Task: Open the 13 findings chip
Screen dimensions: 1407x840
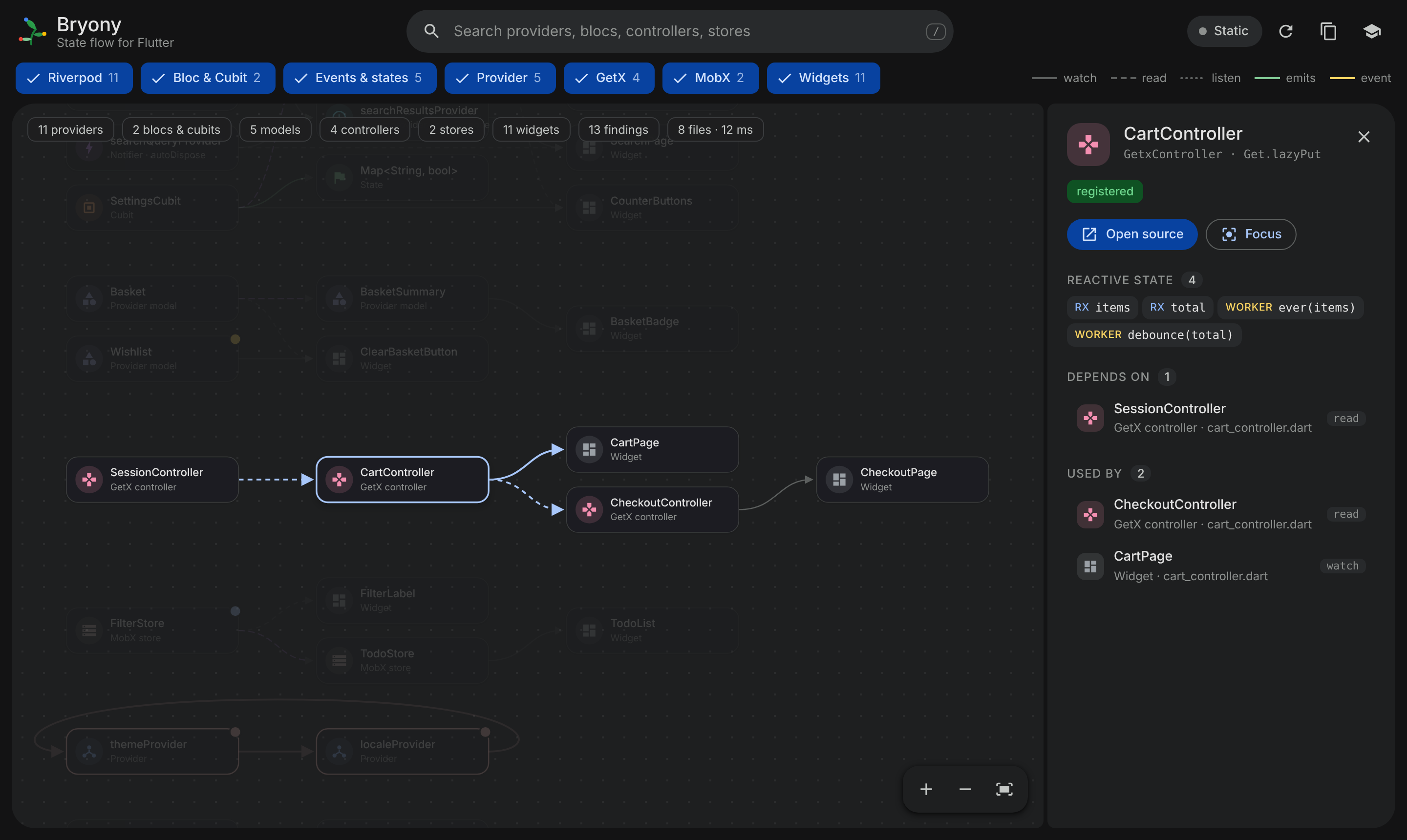Action: tap(618, 129)
